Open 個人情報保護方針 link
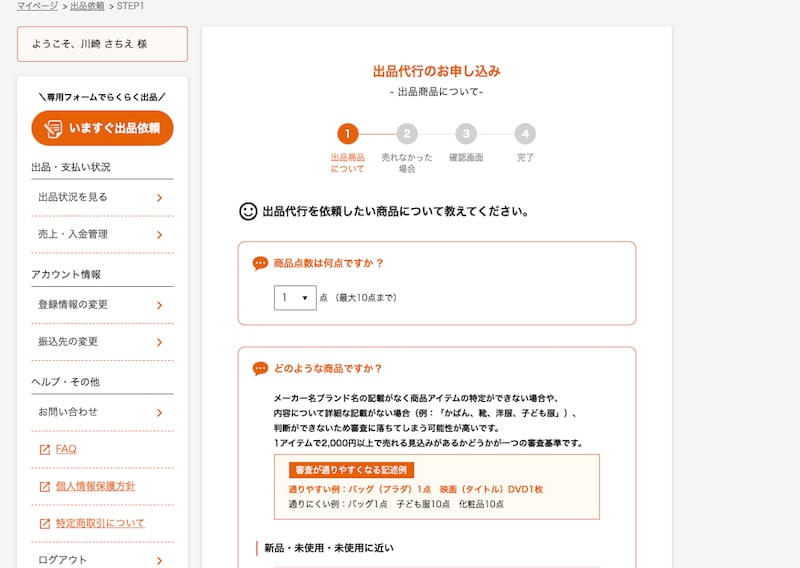Image resolution: width=800 pixels, height=568 pixels. [95, 486]
